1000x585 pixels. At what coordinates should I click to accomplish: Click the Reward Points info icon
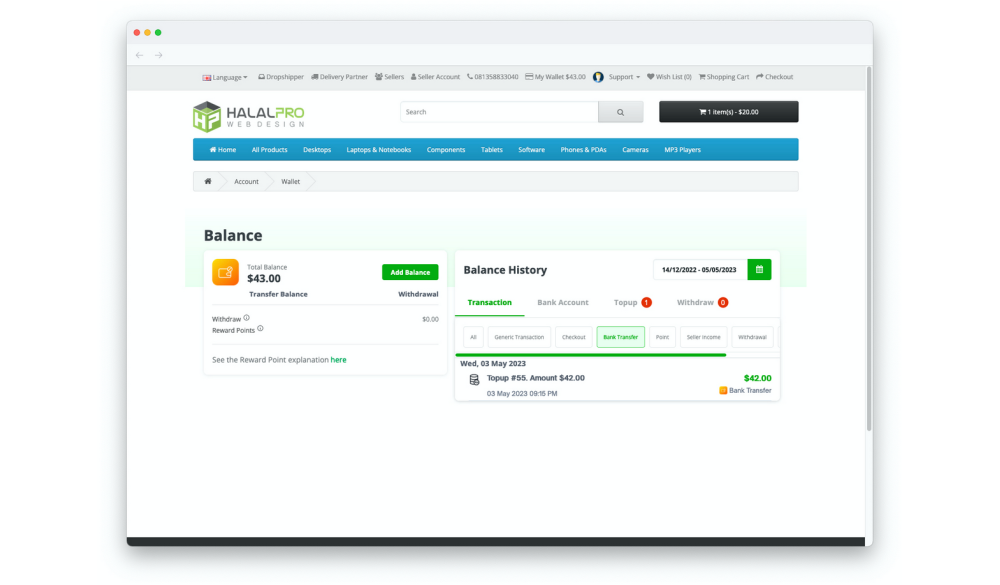tap(260, 329)
